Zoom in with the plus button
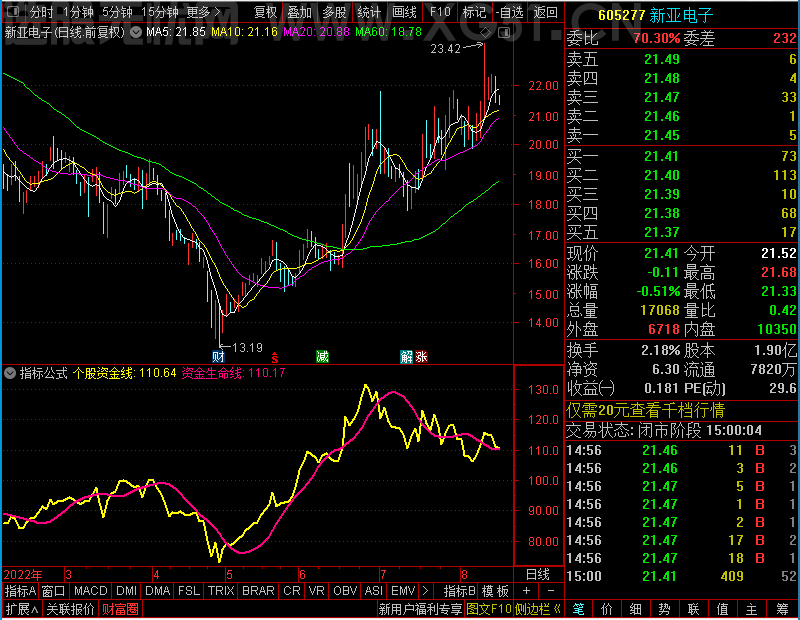 click(527, 591)
